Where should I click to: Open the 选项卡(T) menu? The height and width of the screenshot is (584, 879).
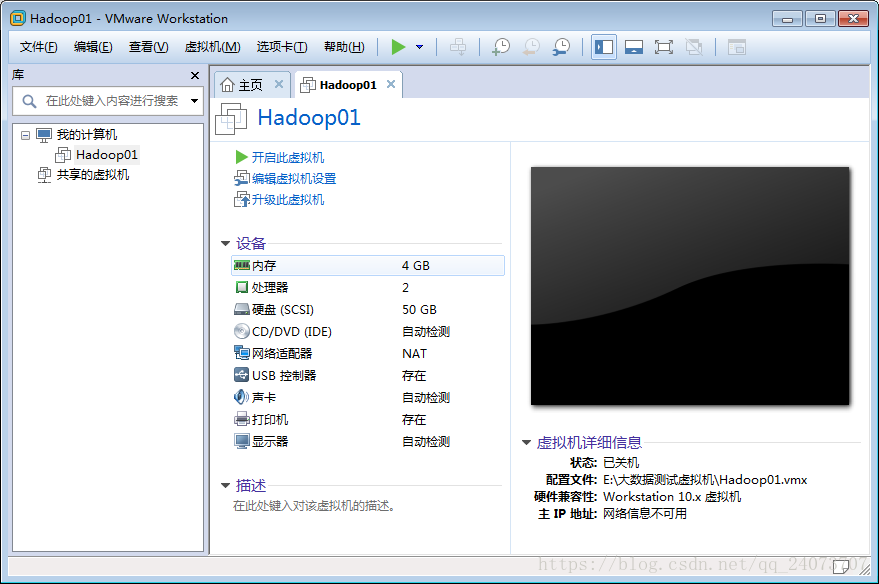[x=282, y=47]
